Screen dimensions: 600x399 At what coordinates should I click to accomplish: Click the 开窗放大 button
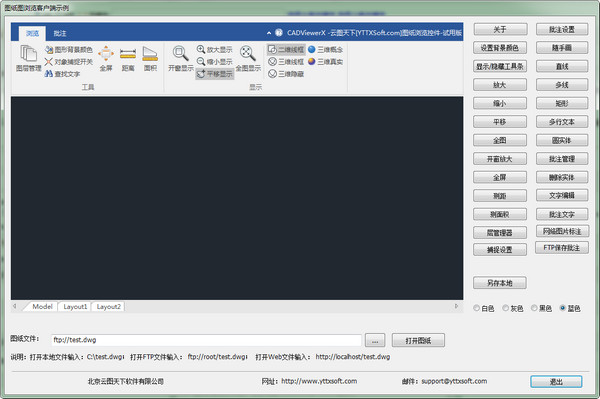click(500, 158)
